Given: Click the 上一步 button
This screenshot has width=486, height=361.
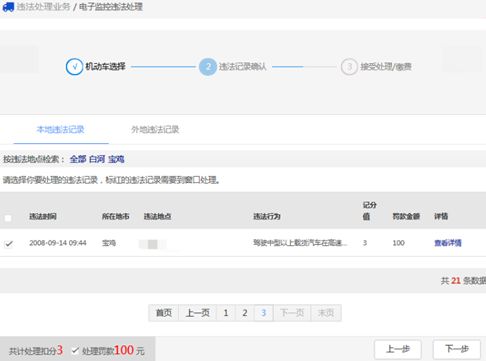Looking at the screenshot, I should [x=398, y=349].
